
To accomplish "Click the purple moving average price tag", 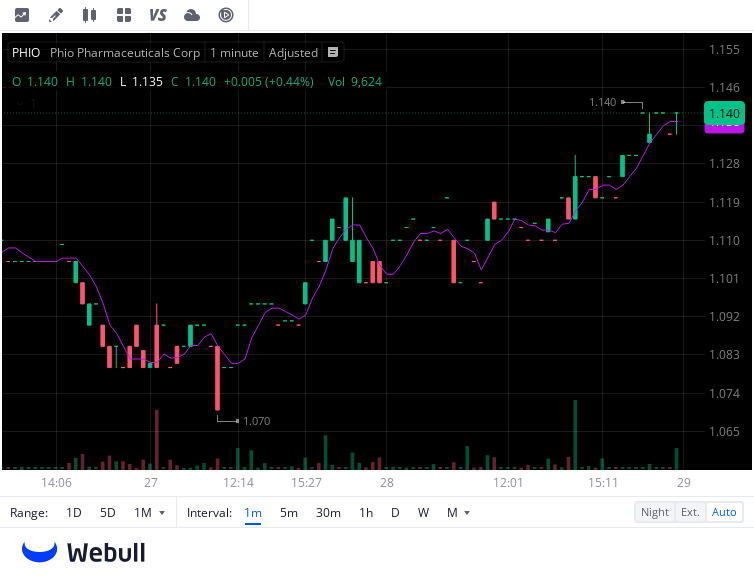I will 724,128.
